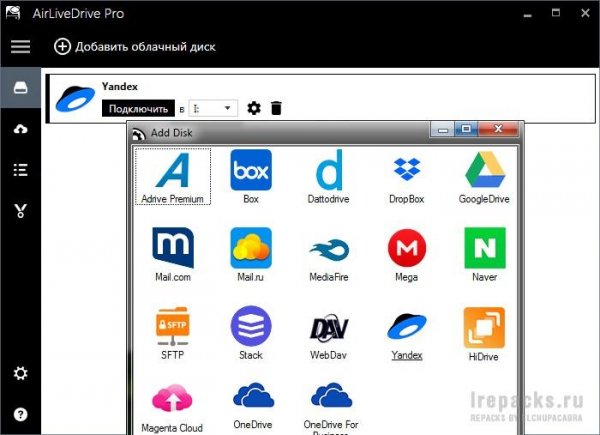Maximize the Add Disk dialog
Image resolution: width=600 pixels, height=435 pixels.
[x=466, y=129]
